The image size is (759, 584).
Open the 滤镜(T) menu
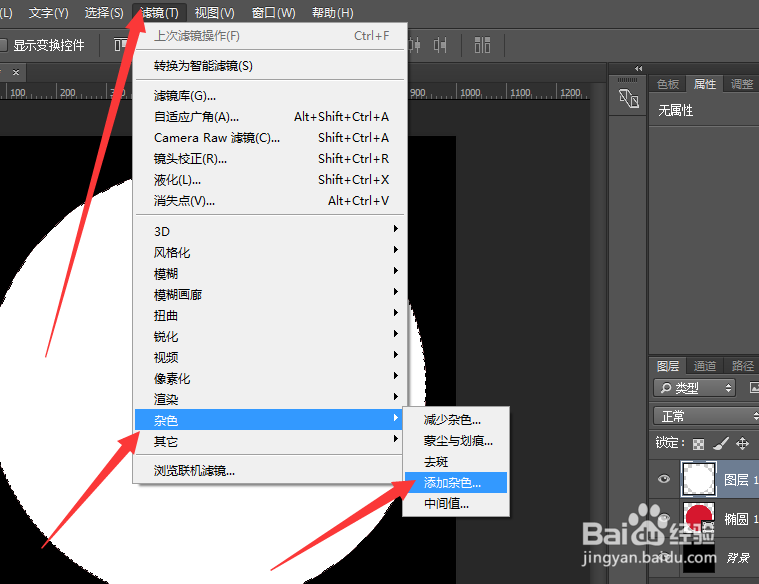click(x=159, y=13)
